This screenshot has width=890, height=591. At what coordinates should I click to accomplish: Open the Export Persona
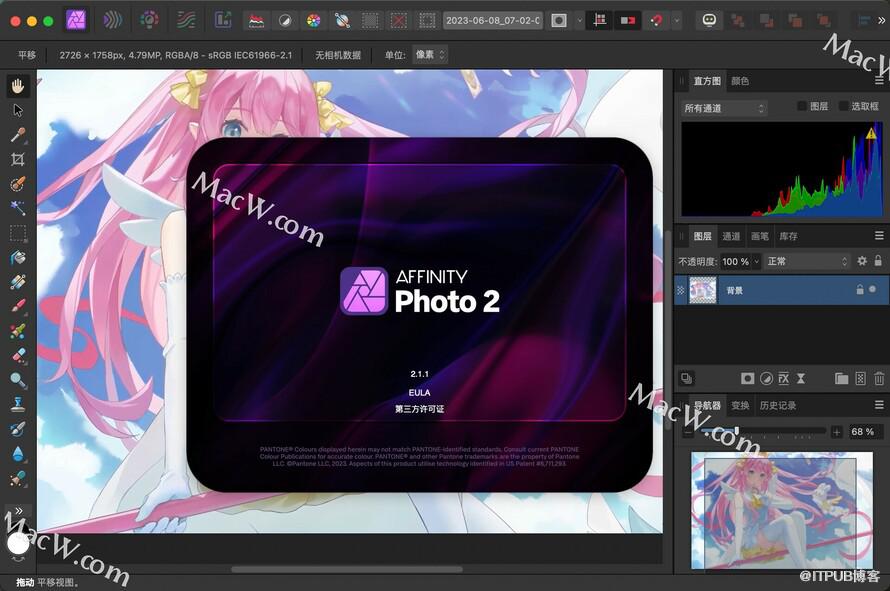[x=223, y=20]
